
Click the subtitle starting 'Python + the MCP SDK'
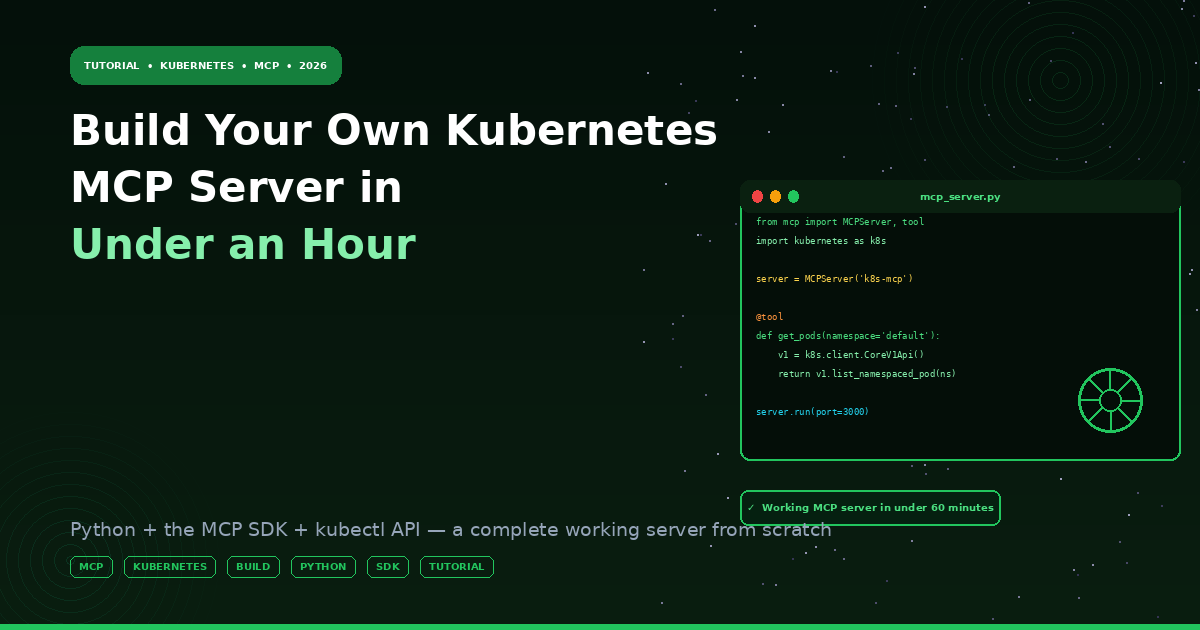[450, 530]
